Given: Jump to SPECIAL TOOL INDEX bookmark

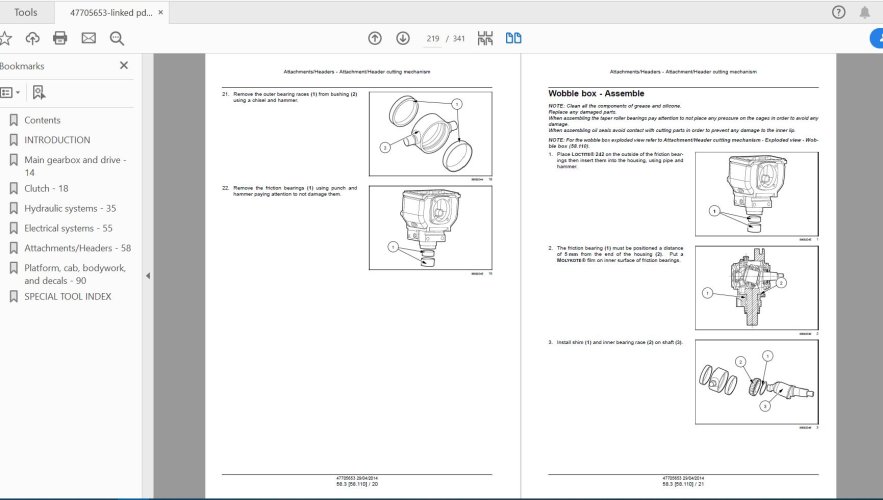Looking at the screenshot, I should tap(68, 296).
